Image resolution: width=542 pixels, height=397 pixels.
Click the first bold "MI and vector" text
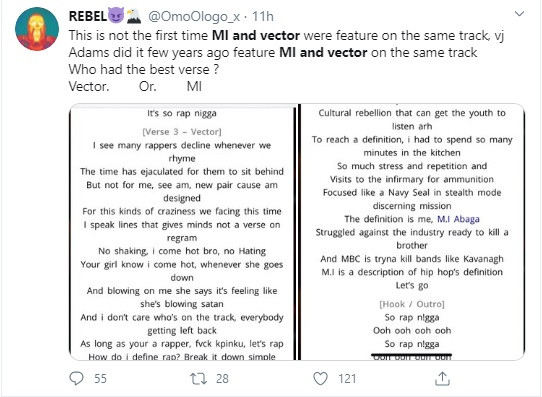[256, 35]
